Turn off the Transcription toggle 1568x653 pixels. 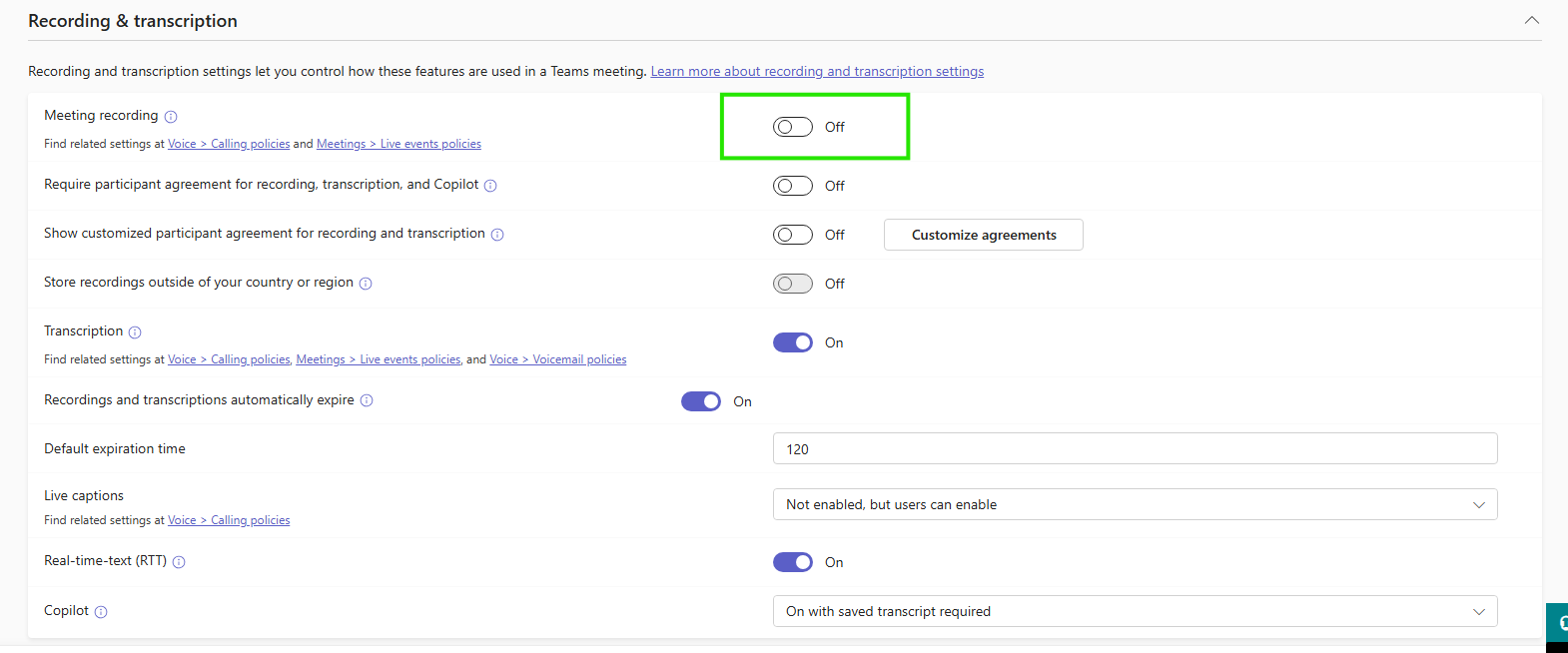(x=793, y=342)
